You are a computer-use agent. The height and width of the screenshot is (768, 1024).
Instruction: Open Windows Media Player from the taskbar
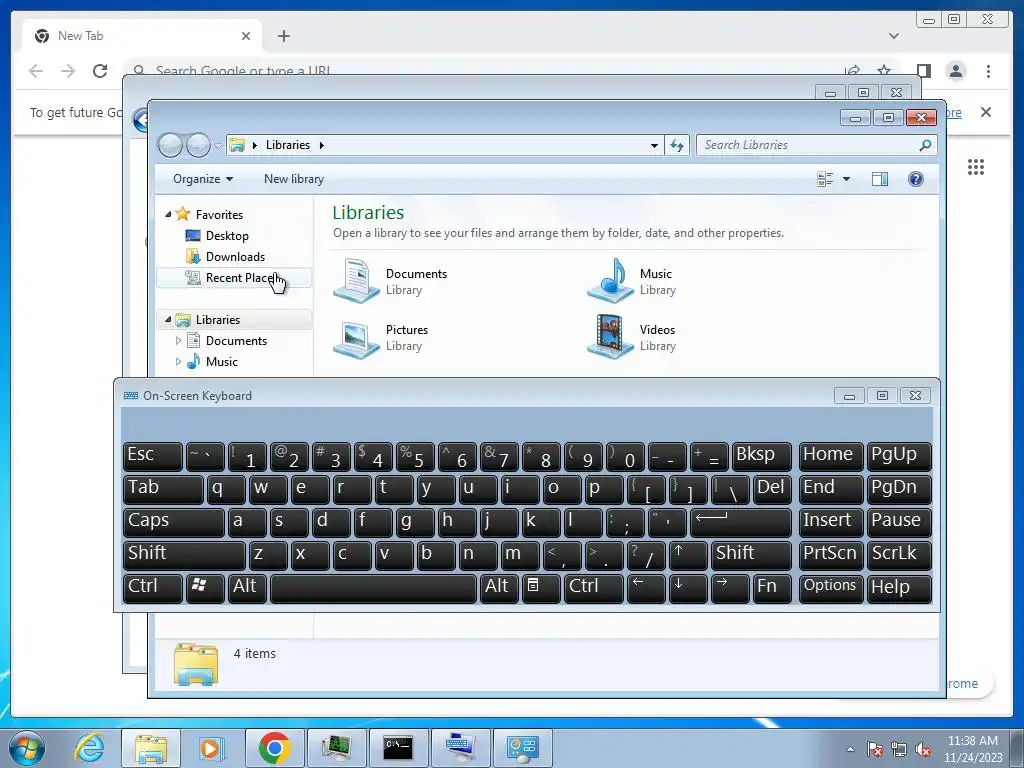click(210, 748)
